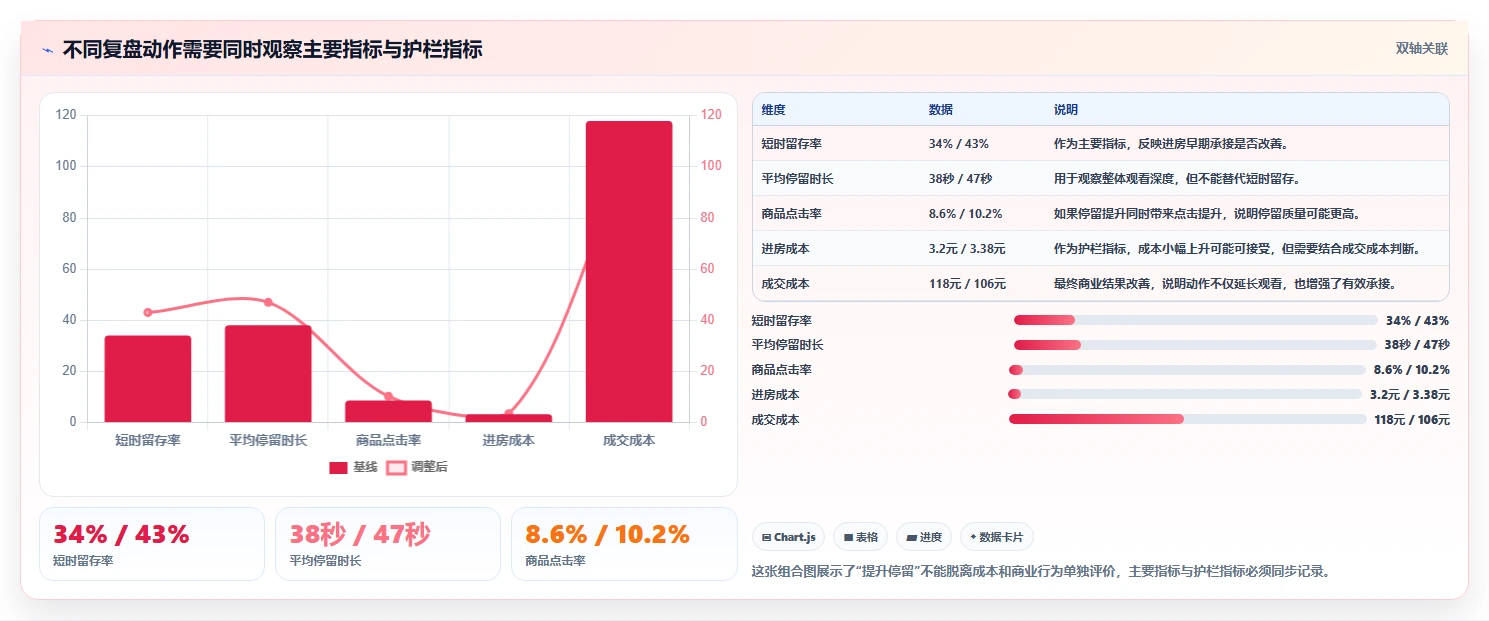Click the 短时留存率 x-axis label in the chart
The height and width of the screenshot is (621, 1489).
tap(148, 440)
